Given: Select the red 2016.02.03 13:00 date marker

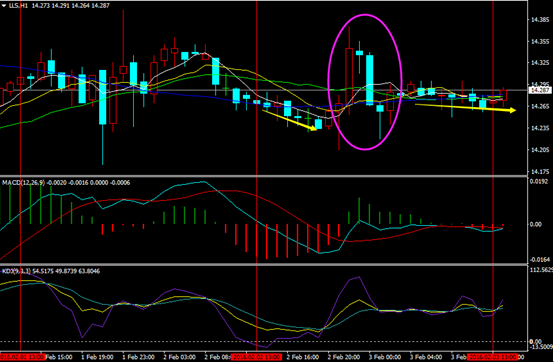Looking at the screenshot, I should coord(493,357).
